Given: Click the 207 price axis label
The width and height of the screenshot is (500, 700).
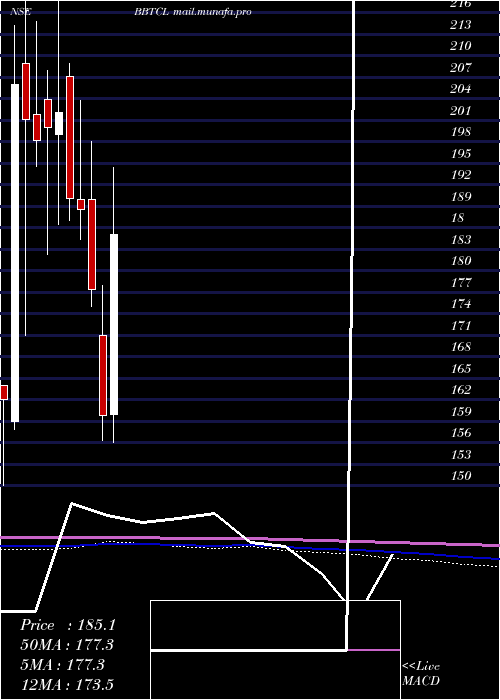Looking at the screenshot, I should 461,68.
